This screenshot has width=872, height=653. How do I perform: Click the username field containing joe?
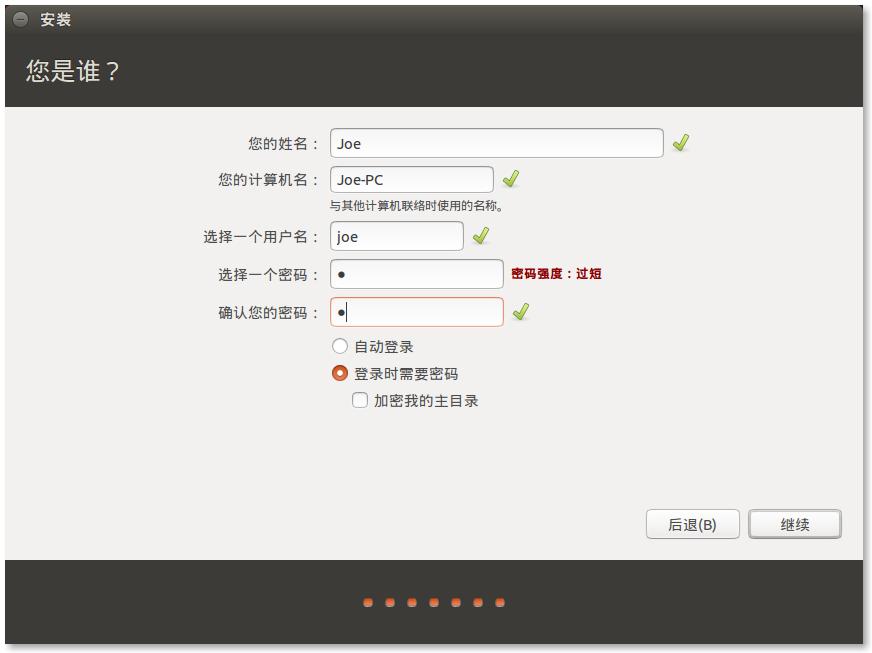pyautogui.click(x=396, y=237)
